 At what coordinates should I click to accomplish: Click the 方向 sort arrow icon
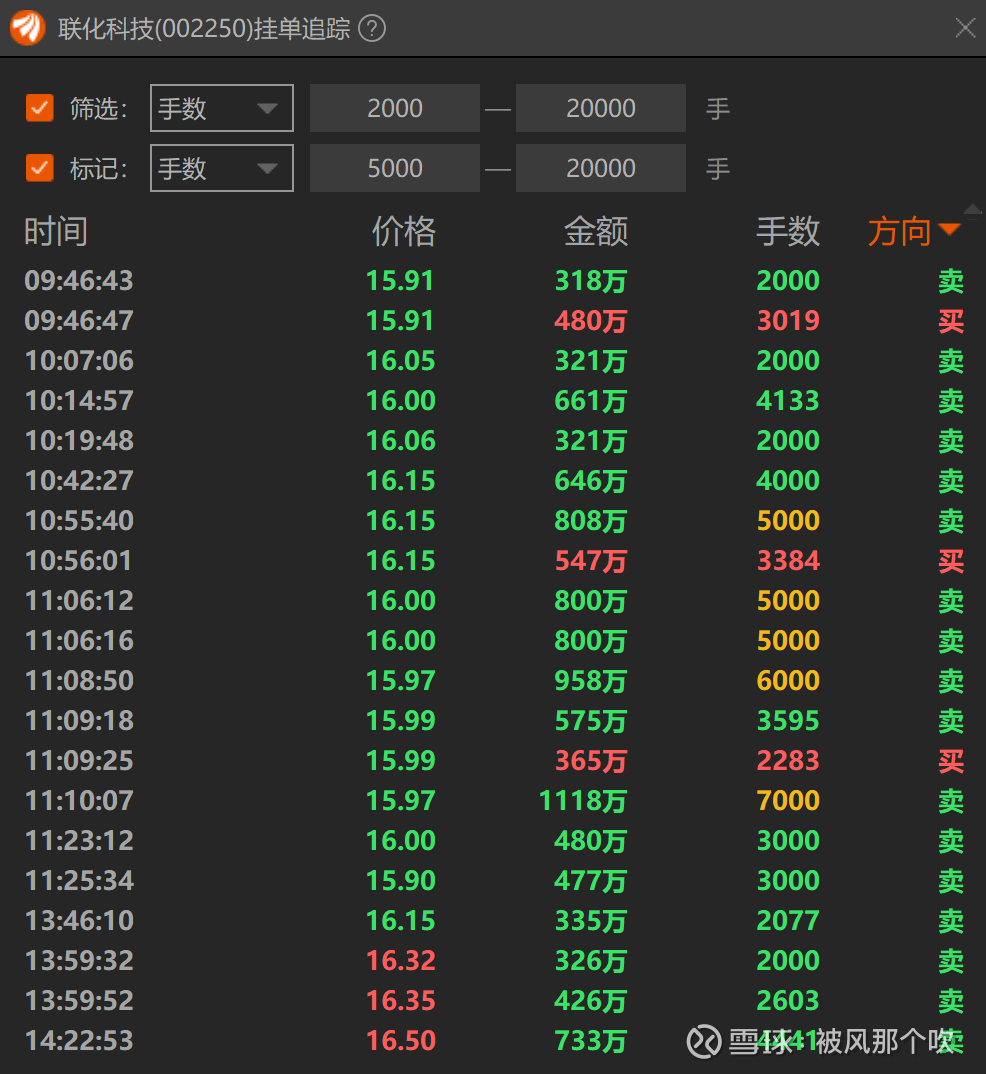point(949,231)
